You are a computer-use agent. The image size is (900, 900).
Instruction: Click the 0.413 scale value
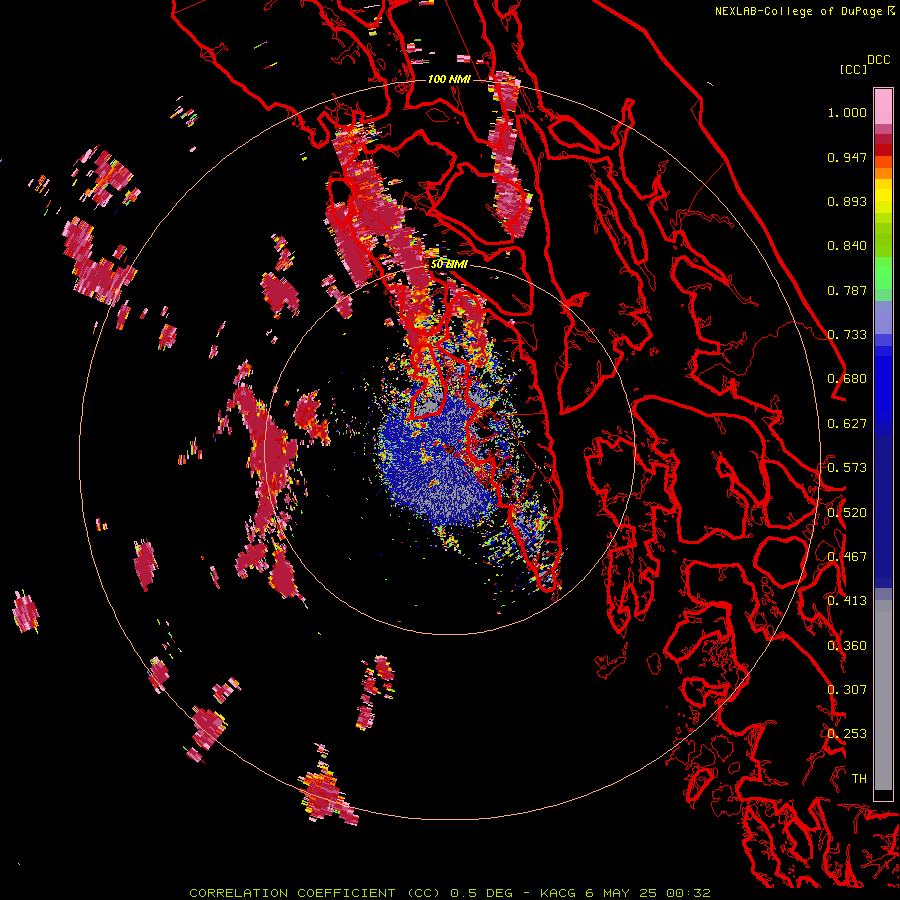[x=847, y=601]
